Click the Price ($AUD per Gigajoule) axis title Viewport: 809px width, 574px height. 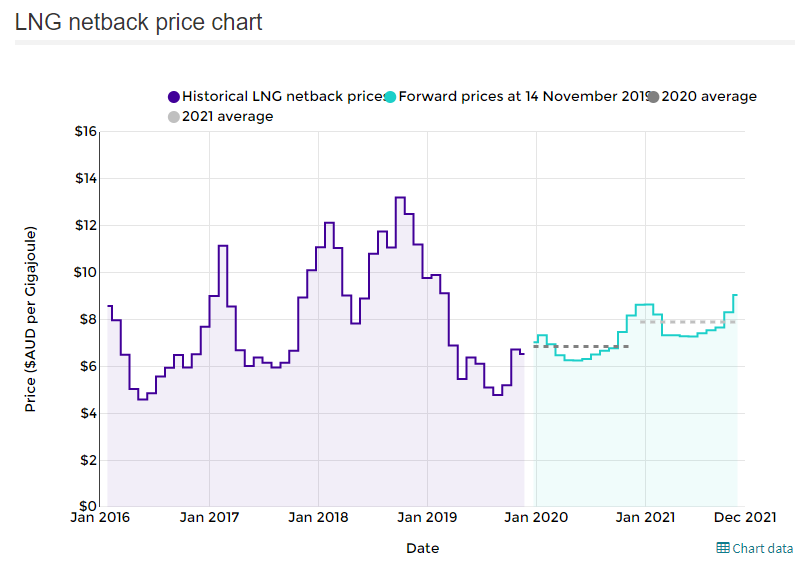pos(31,319)
